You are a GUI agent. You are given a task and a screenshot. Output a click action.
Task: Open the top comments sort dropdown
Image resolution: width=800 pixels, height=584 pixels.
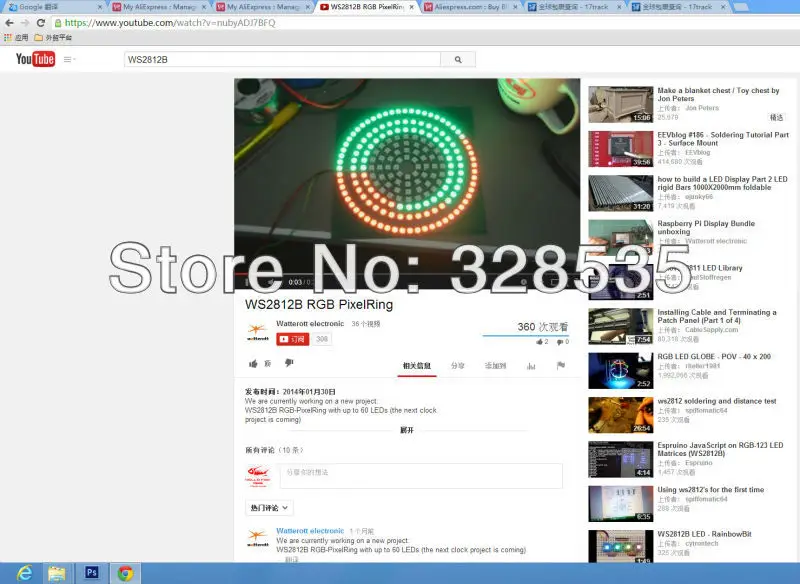(269, 508)
